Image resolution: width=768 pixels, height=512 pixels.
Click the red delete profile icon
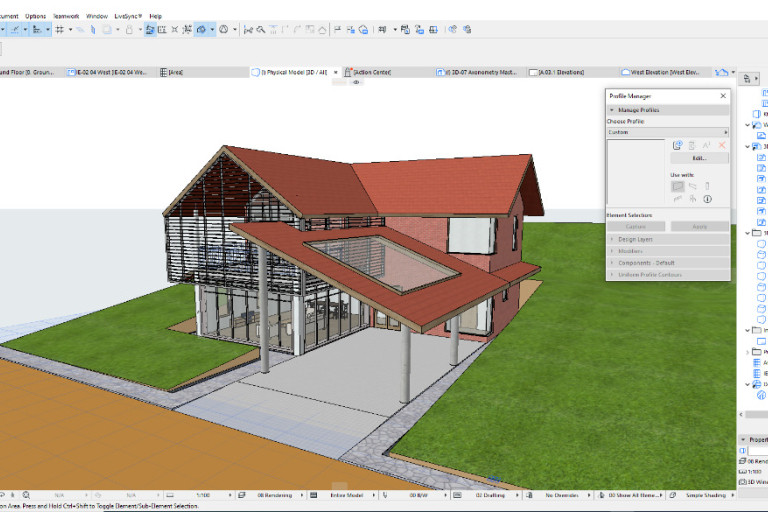[x=721, y=145]
